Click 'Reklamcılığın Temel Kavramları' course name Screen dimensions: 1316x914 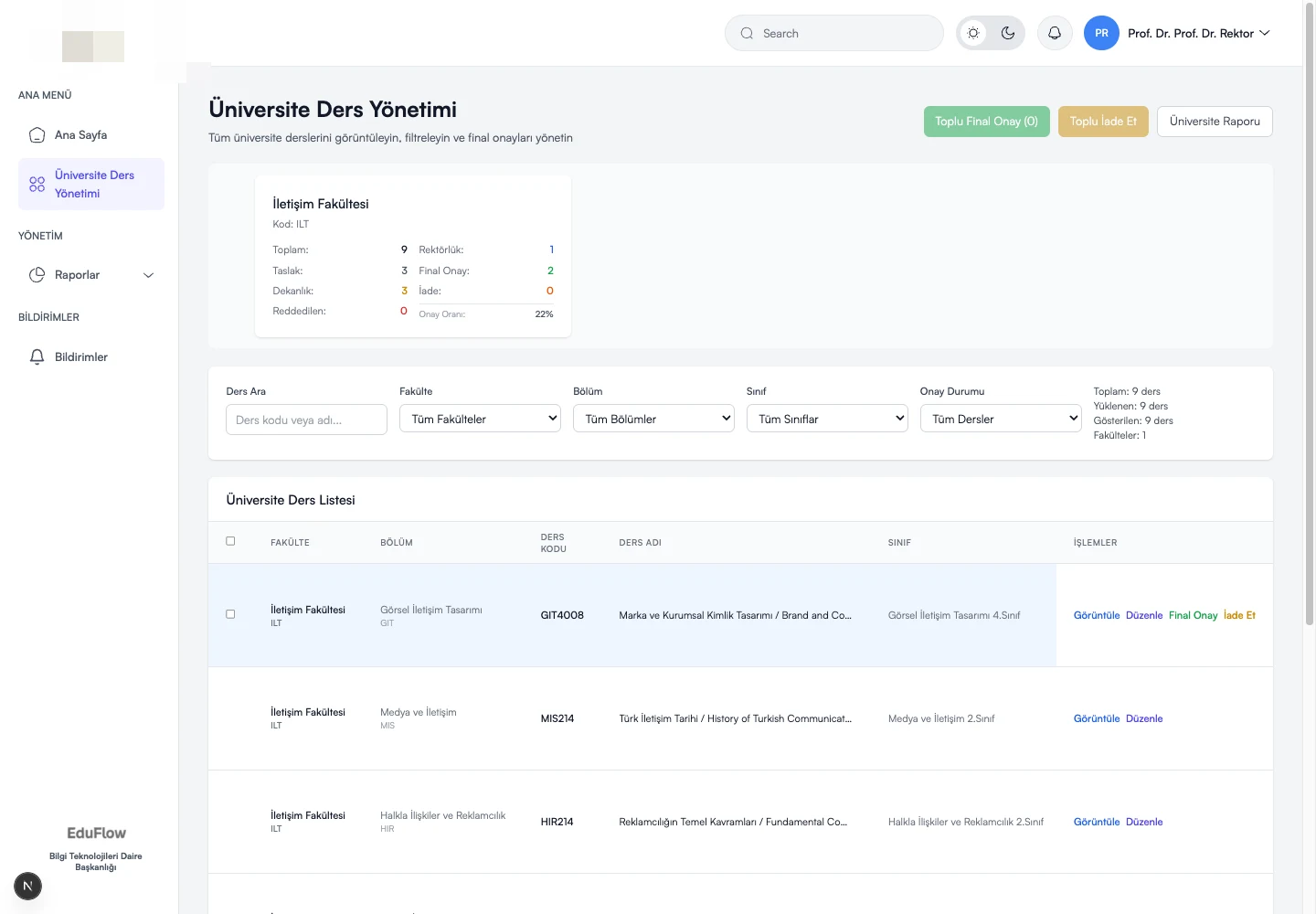[733, 822]
